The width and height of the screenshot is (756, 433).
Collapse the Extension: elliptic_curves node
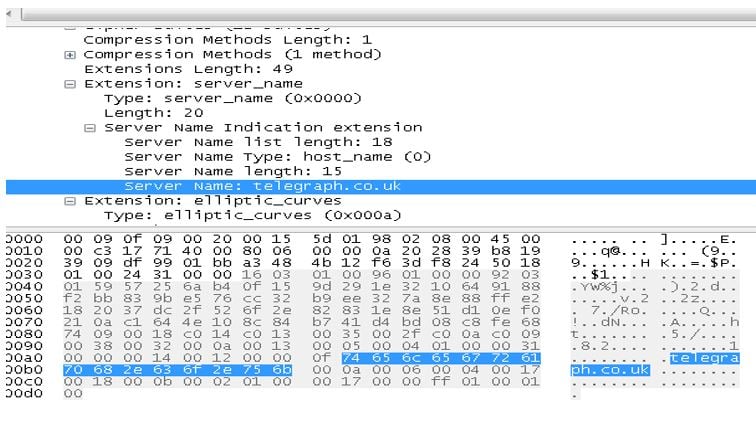pos(70,201)
